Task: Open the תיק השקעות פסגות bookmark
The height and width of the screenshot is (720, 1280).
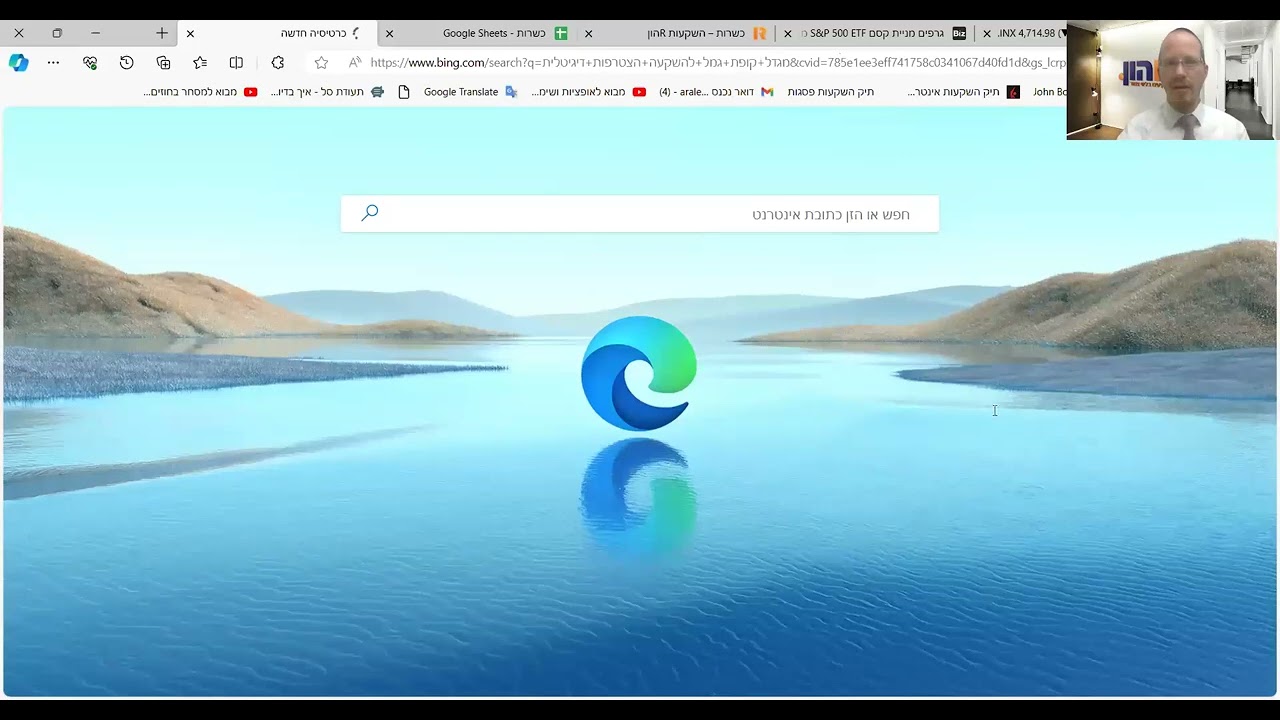Action: click(830, 92)
